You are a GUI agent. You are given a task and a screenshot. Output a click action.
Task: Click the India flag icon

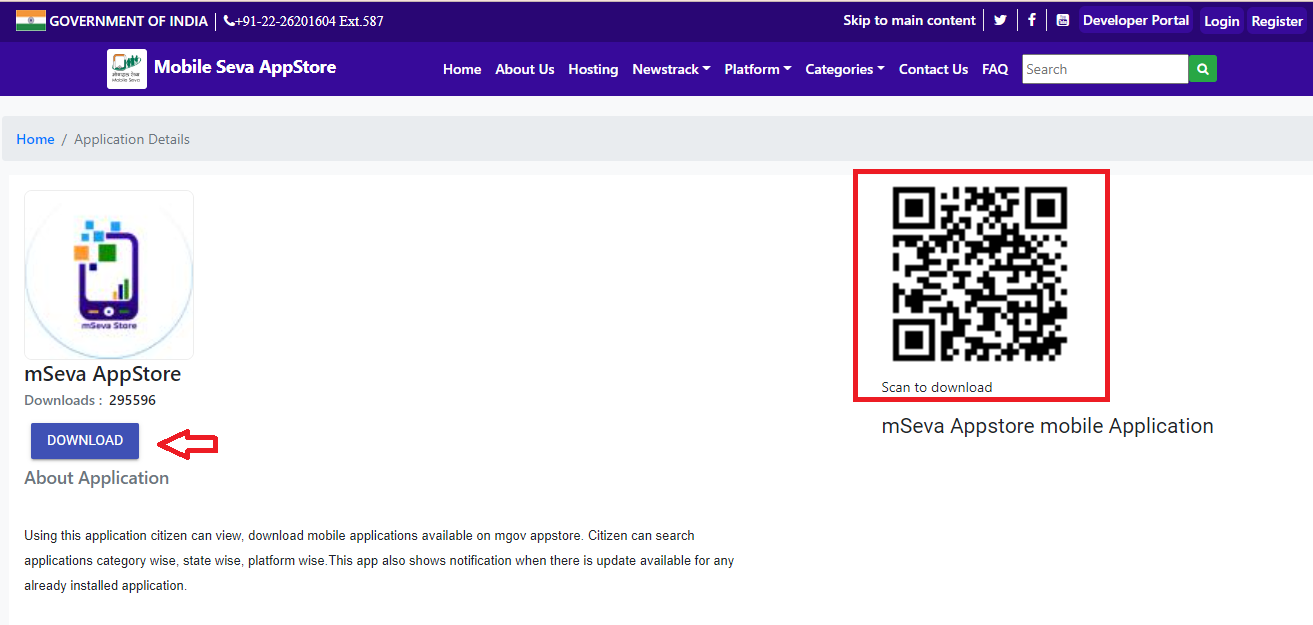tap(31, 21)
